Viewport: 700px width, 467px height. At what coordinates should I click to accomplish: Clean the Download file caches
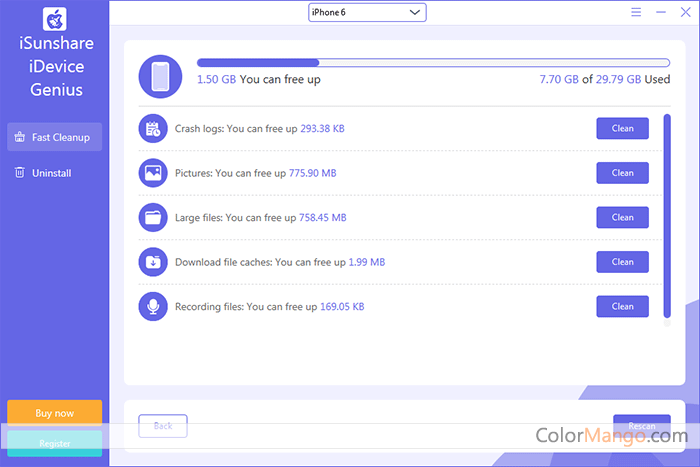pos(622,262)
